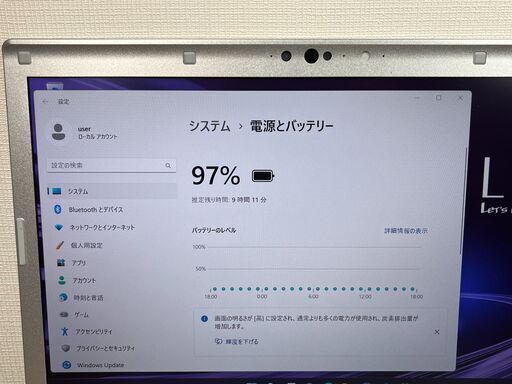The width and height of the screenshot is (512, 384).
Task: Click the プライバシーとセキュリティ shield icon
Action: point(66,348)
